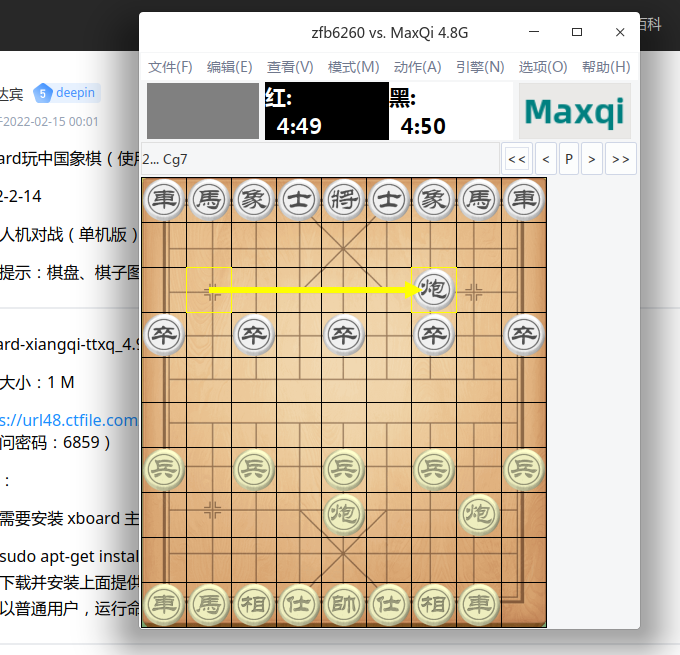This screenshot has width=680, height=655.
Task: Select red 兵 on the leftmost file
Action: pos(164,470)
